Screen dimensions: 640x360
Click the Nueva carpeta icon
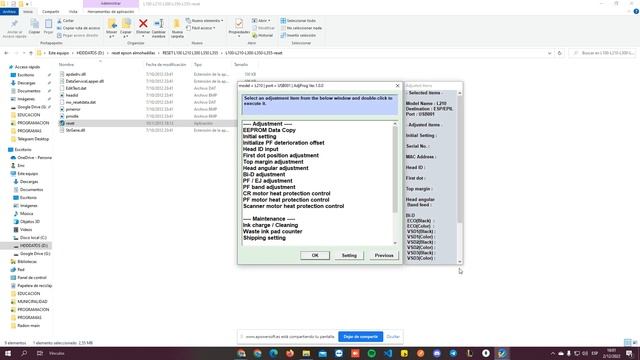[177, 24]
